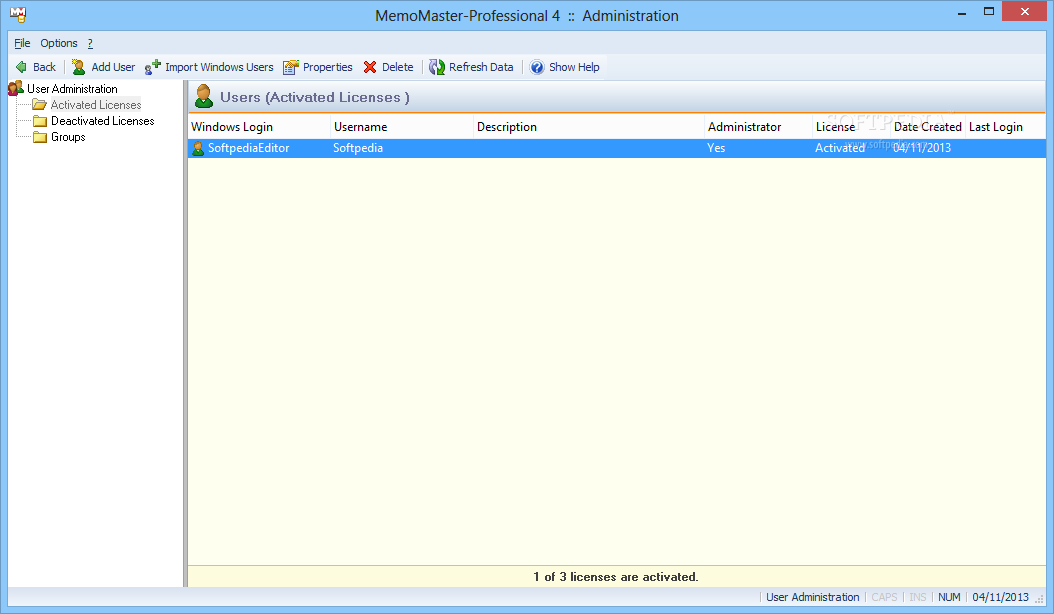Image resolution: width=1054 pixels, height=614 pixels.
Task: Click the Softpedia username cell
Action: point(358,149)
